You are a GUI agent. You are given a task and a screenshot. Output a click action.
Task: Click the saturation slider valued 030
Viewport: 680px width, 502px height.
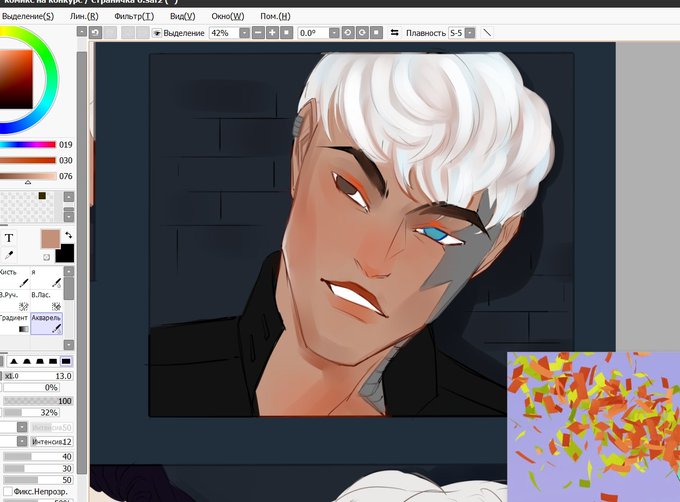28,160
